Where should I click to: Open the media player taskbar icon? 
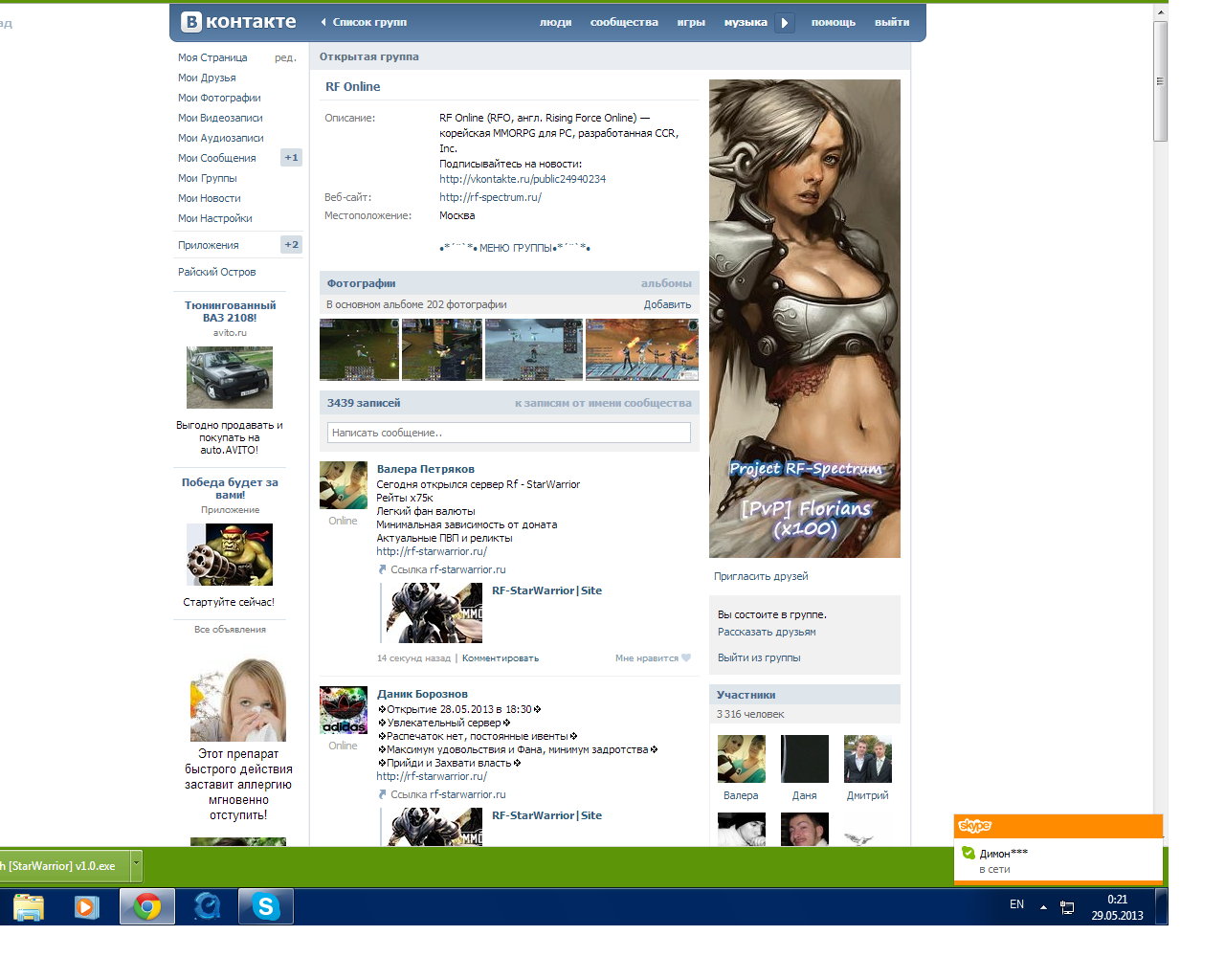pos(87,906)
